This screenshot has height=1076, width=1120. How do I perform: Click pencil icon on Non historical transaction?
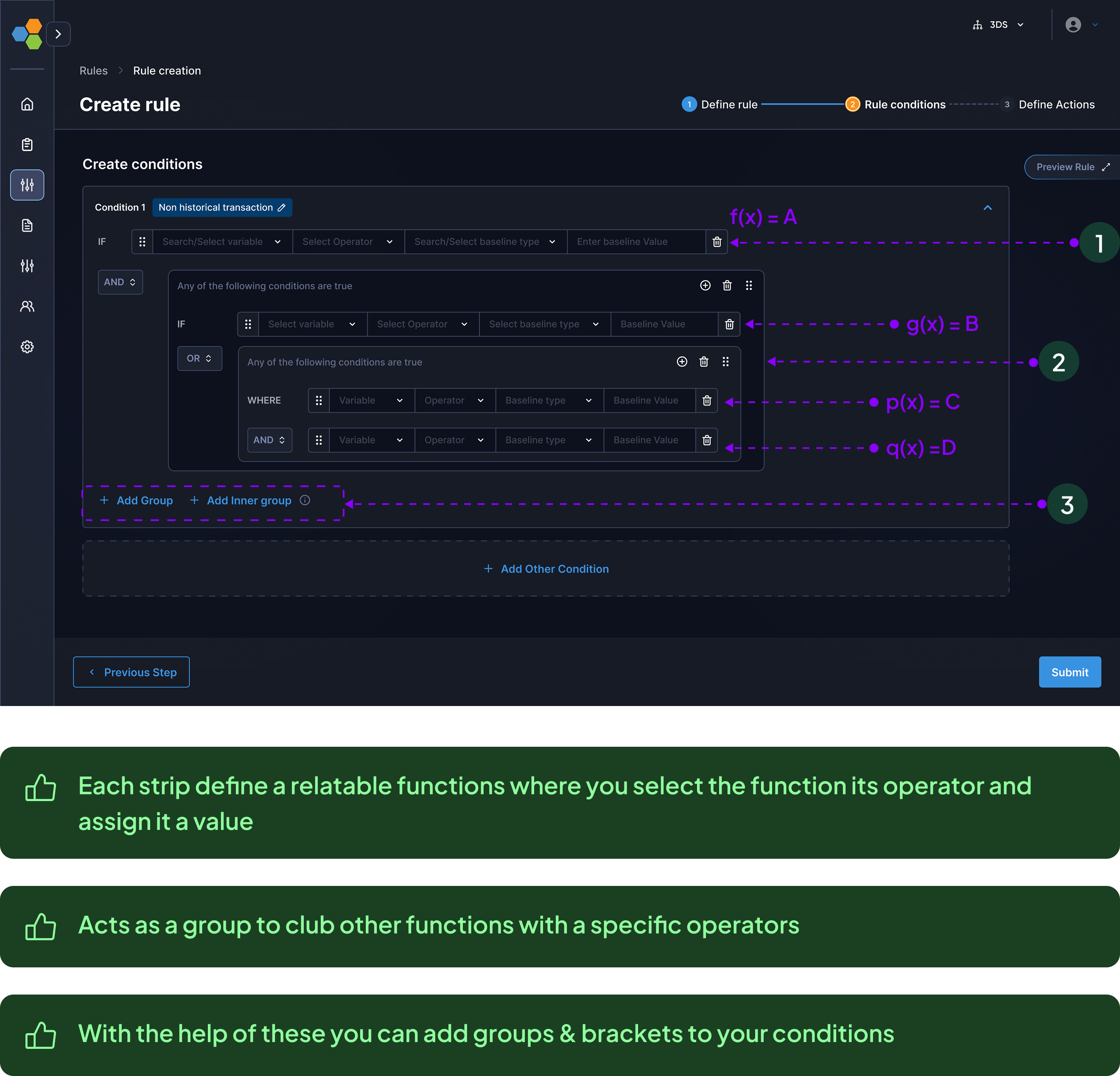point(281,207)
